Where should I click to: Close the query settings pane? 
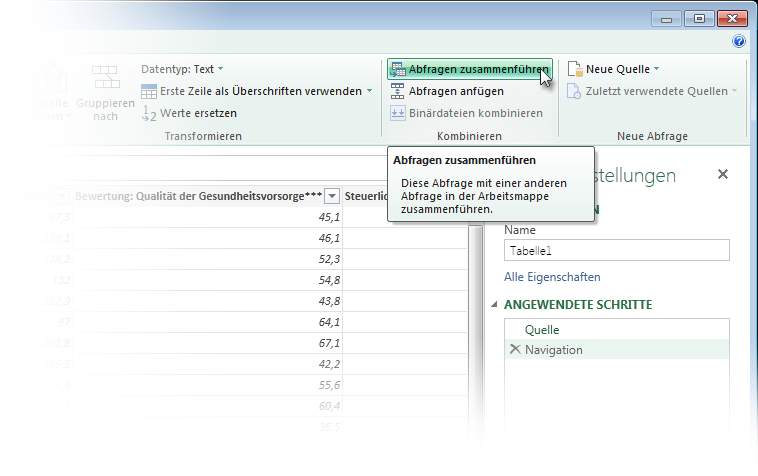tap(723, 174)
